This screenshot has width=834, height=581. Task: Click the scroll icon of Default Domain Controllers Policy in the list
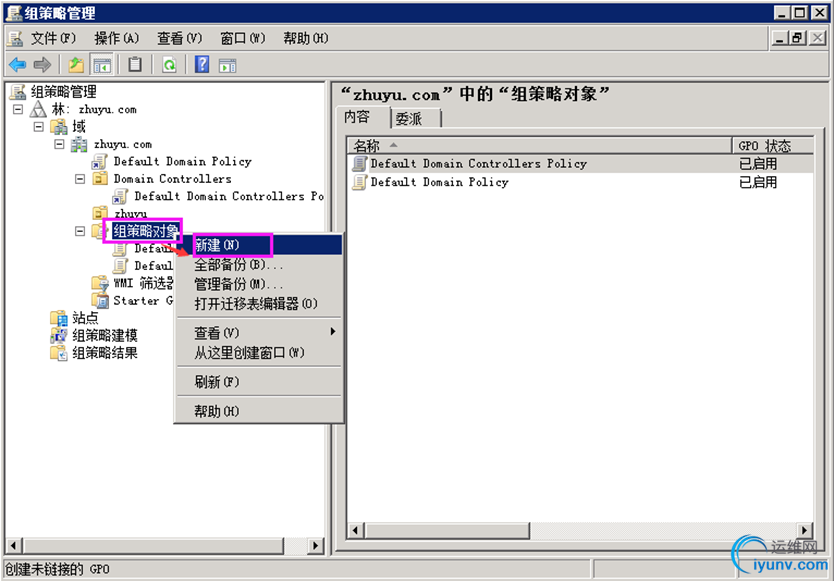tap(360, 163)
